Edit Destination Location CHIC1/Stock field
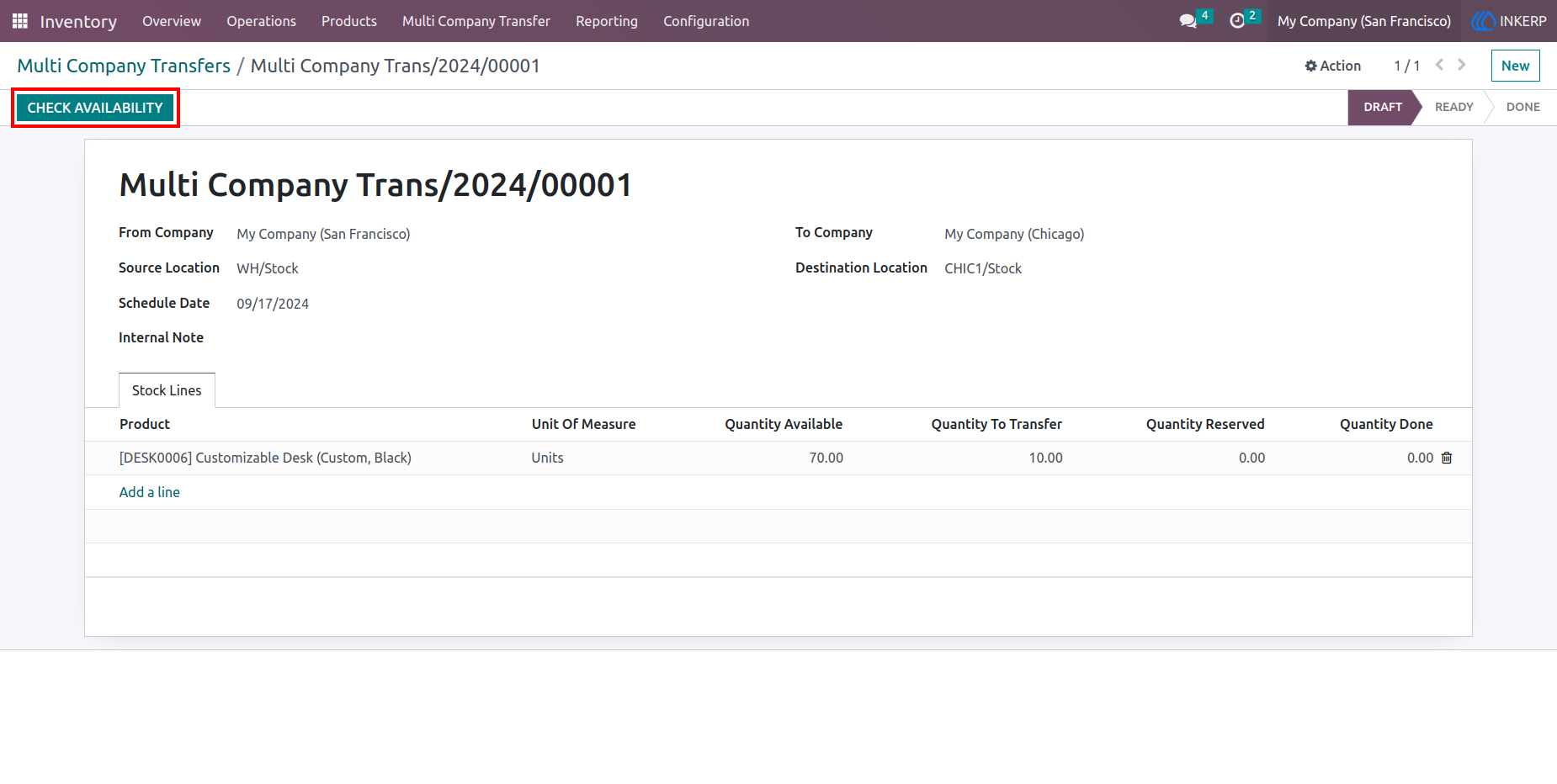The height and width of the screenshot is (784, 1557). (x=983, y=268)
